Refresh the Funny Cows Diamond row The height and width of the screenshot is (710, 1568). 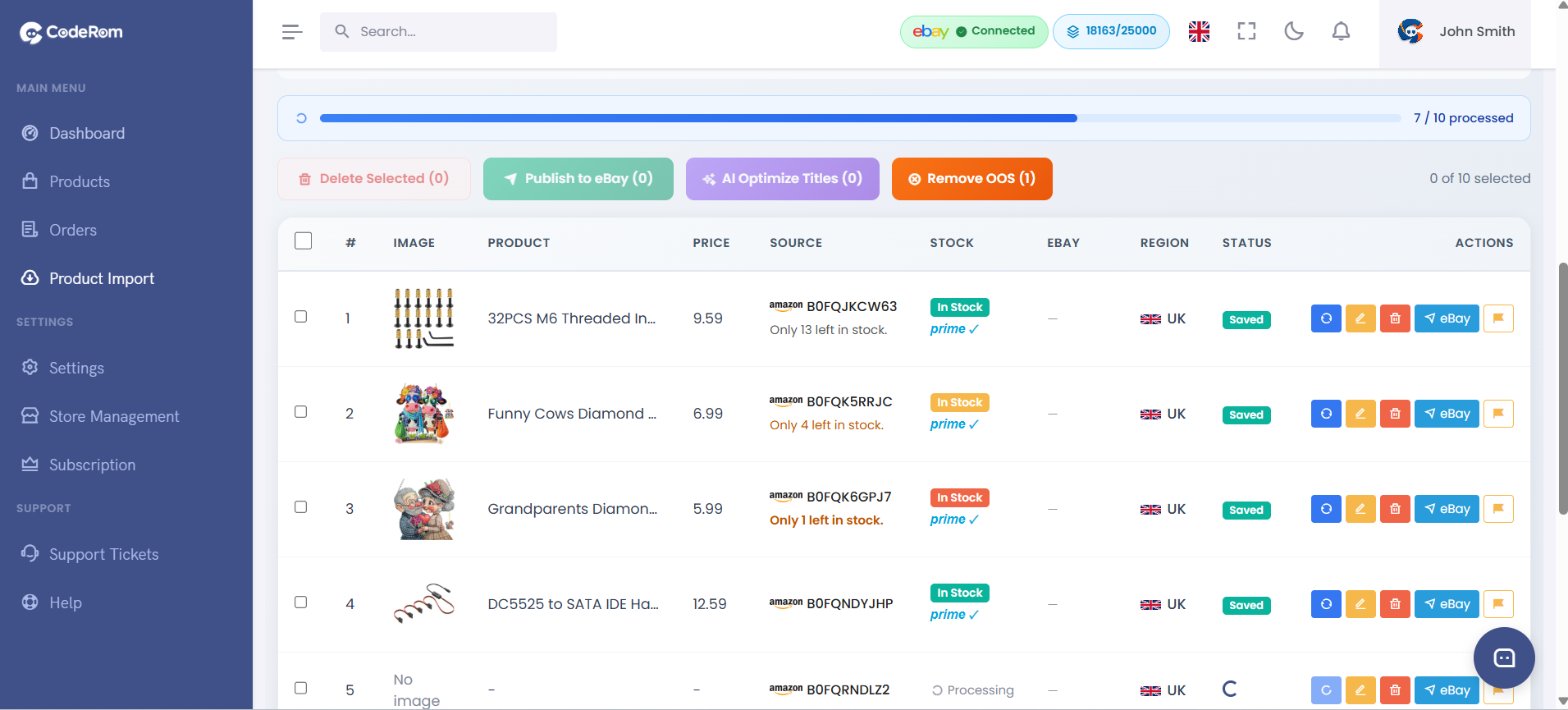(1326, 414)
